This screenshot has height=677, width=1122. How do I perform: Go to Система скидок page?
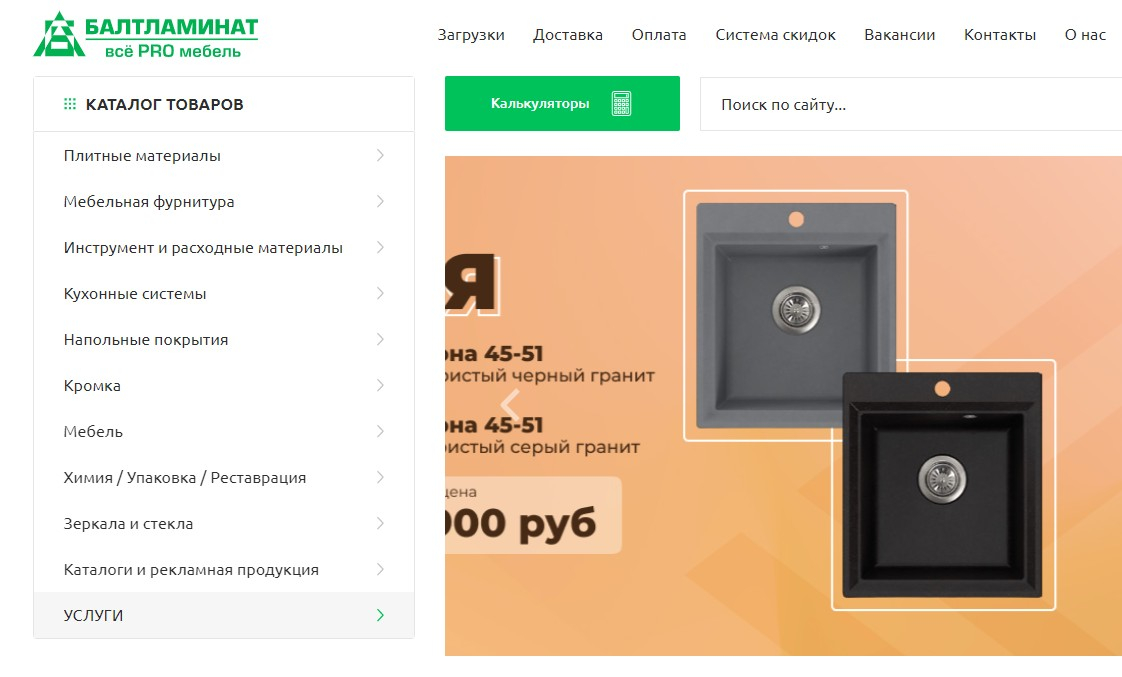(x=775, y=35)
